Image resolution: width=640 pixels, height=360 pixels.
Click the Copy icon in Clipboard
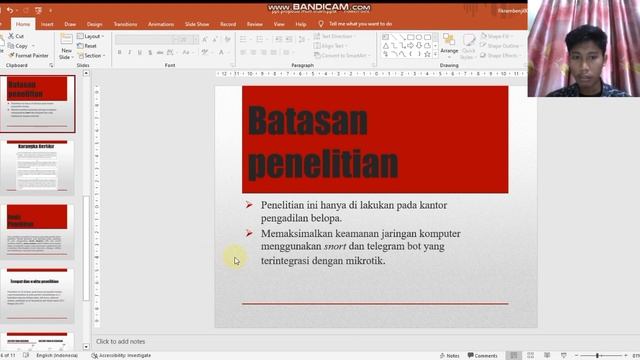11,46
